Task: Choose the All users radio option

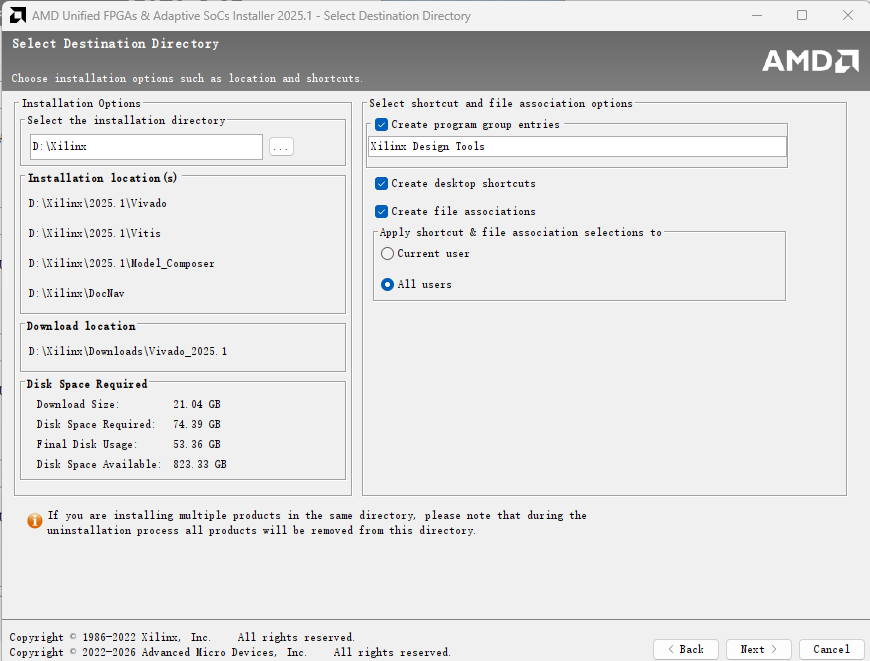Action: pyautogui.click(x=388, y=285)
